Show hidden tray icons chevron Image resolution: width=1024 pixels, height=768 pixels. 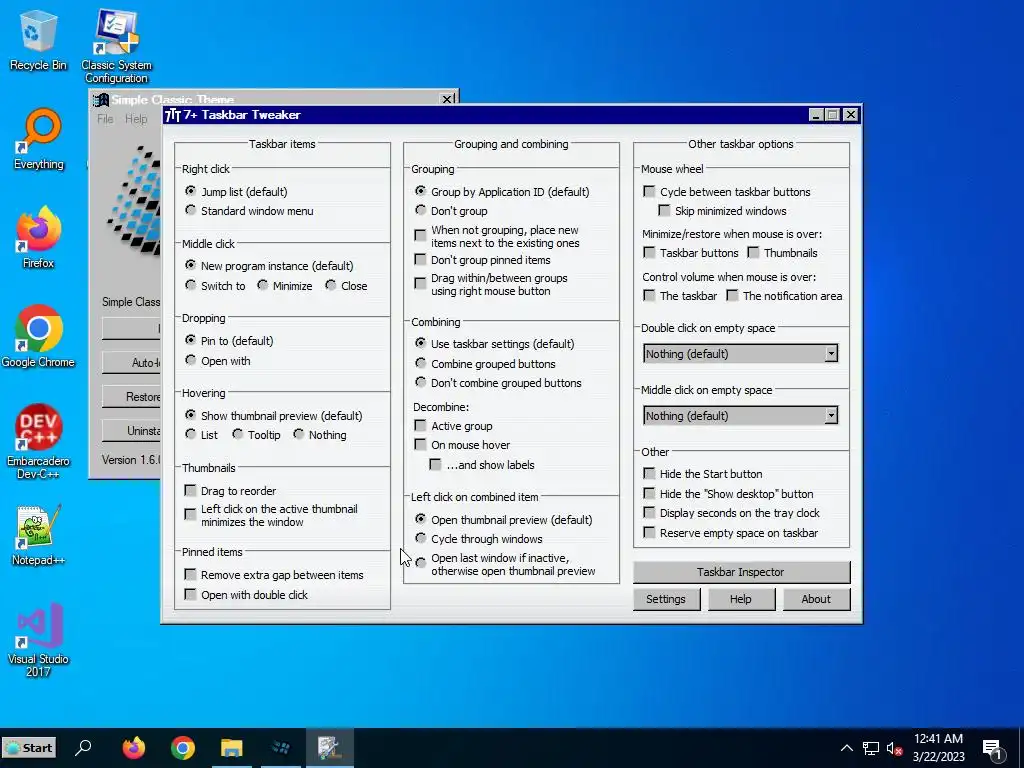846,748
